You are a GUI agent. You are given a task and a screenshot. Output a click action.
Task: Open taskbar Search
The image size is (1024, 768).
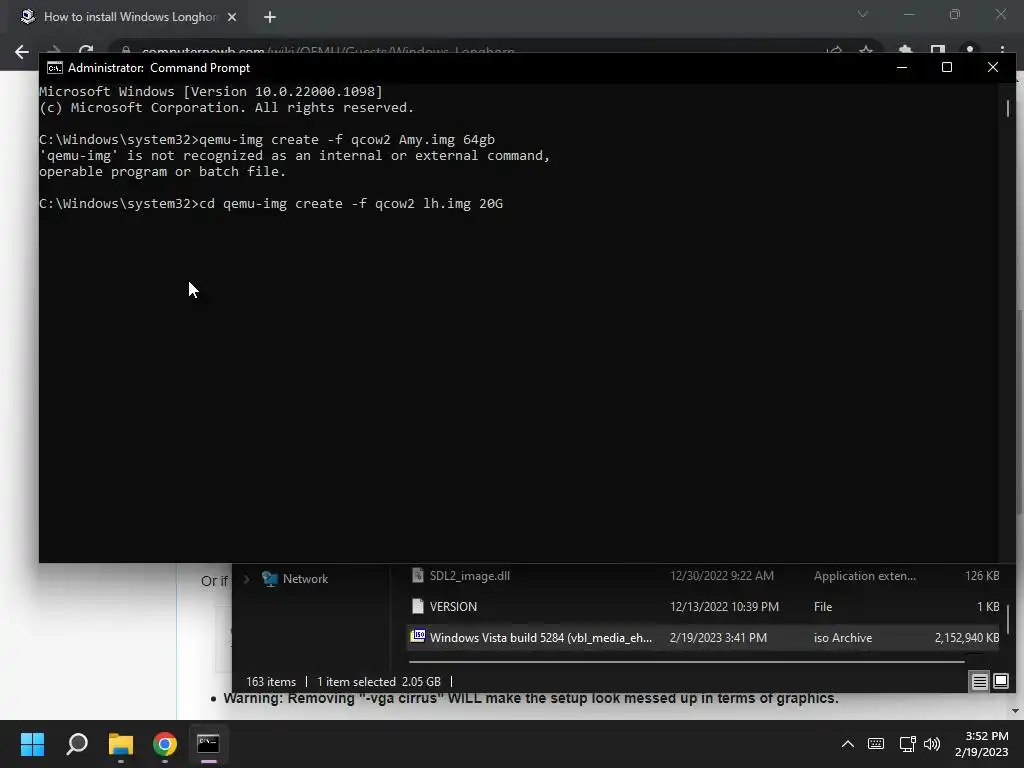tap(77, 744)
